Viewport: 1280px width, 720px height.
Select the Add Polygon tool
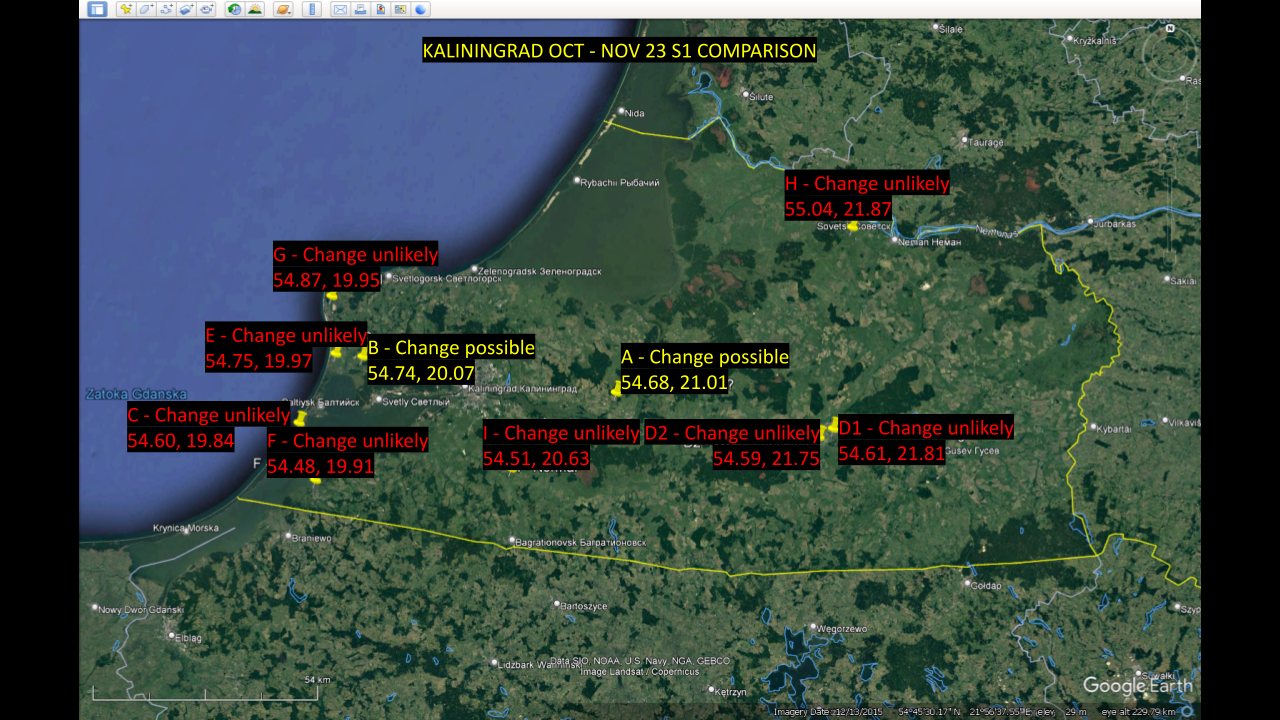coord(146,9)
